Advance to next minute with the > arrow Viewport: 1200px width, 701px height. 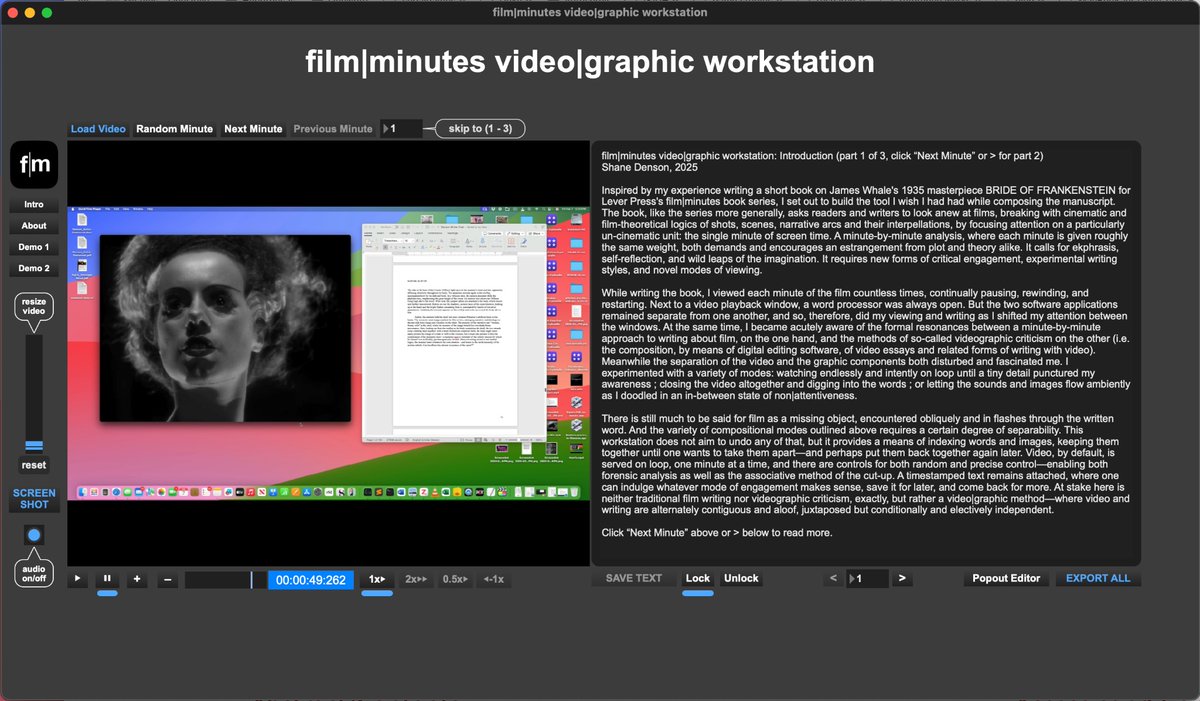click(902, 578)
